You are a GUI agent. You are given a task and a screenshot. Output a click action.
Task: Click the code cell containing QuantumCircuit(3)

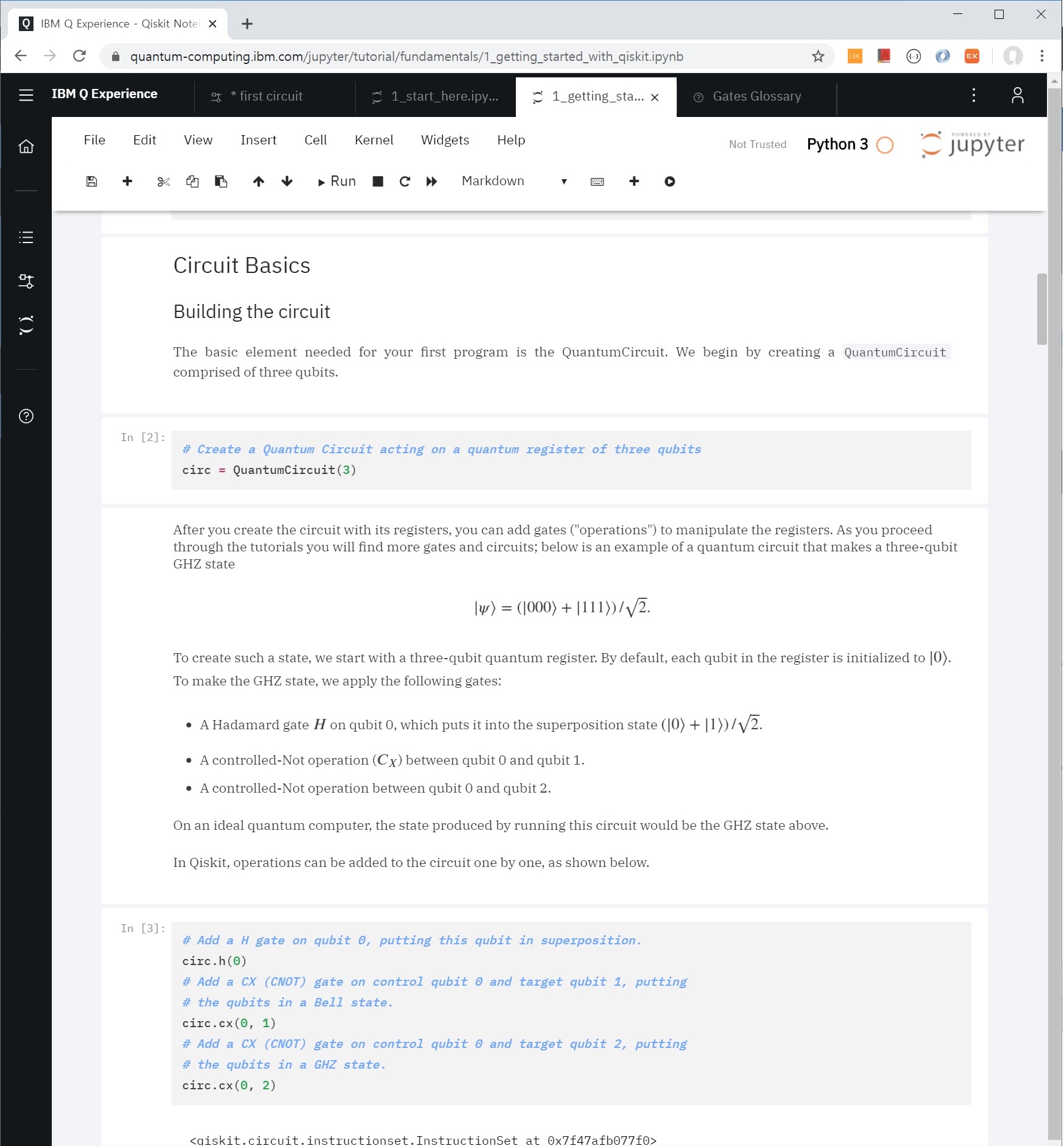point(571,460)
